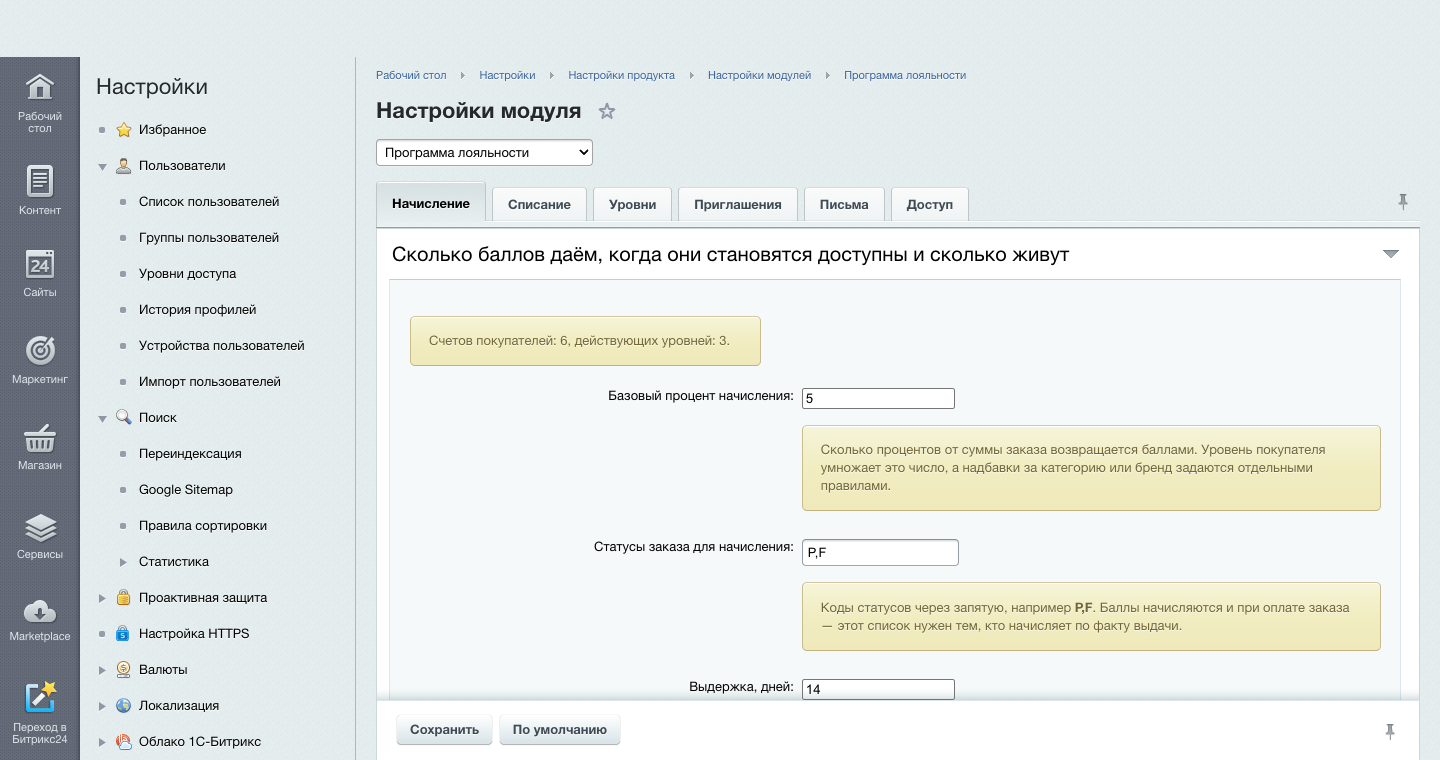Open the Рабочий стол sidebar section
The height and width of the screenshot is (760, 1440).
[39, 101]
